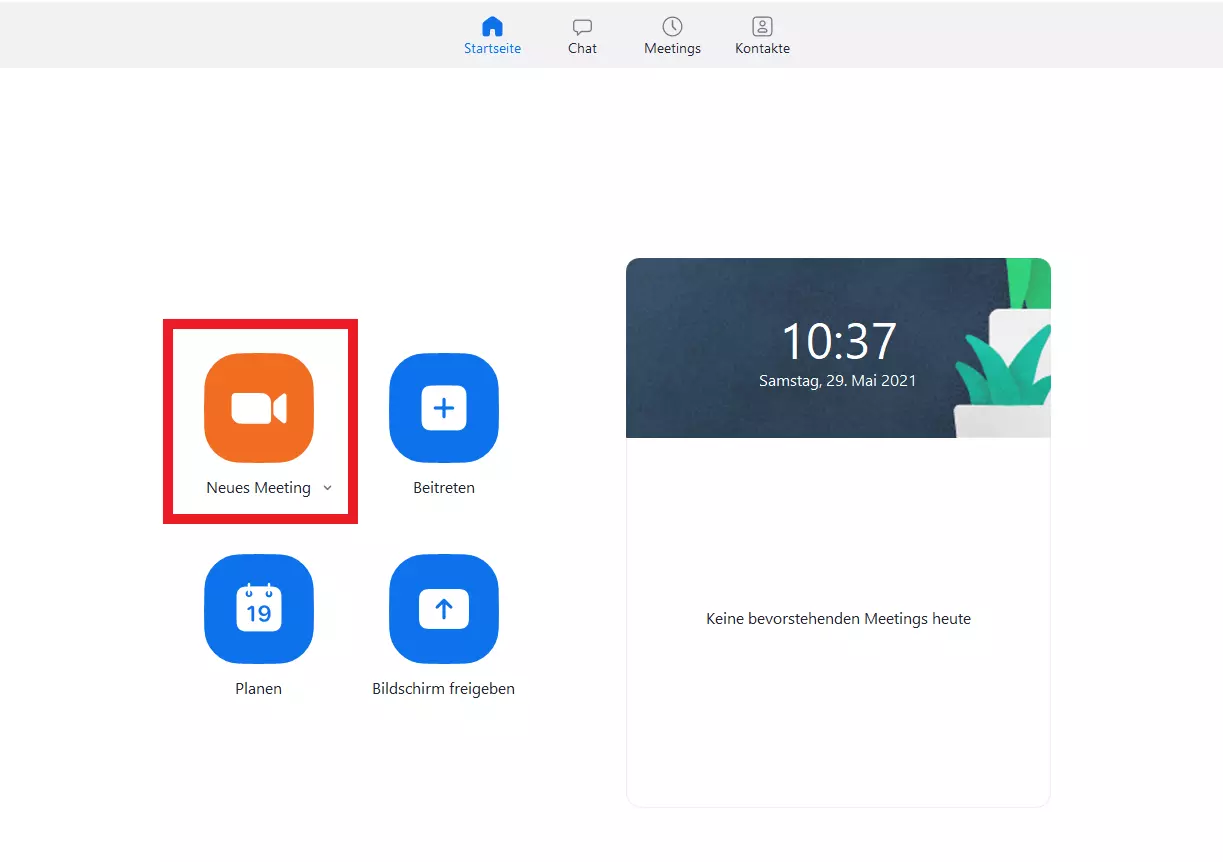Switch to the Startseite tab
Image resolution: width=1223 pixels, height=862 pixels.
pyautogui.click(x=492, y=35)
